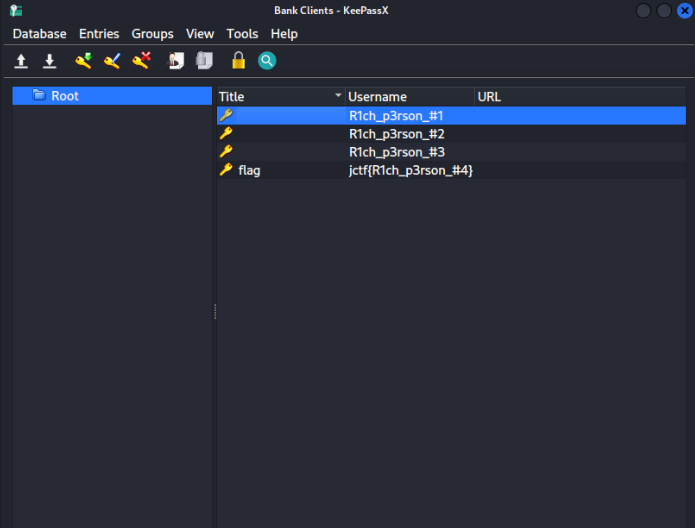
Task: Open the Help menu
Action: (284, 34)
